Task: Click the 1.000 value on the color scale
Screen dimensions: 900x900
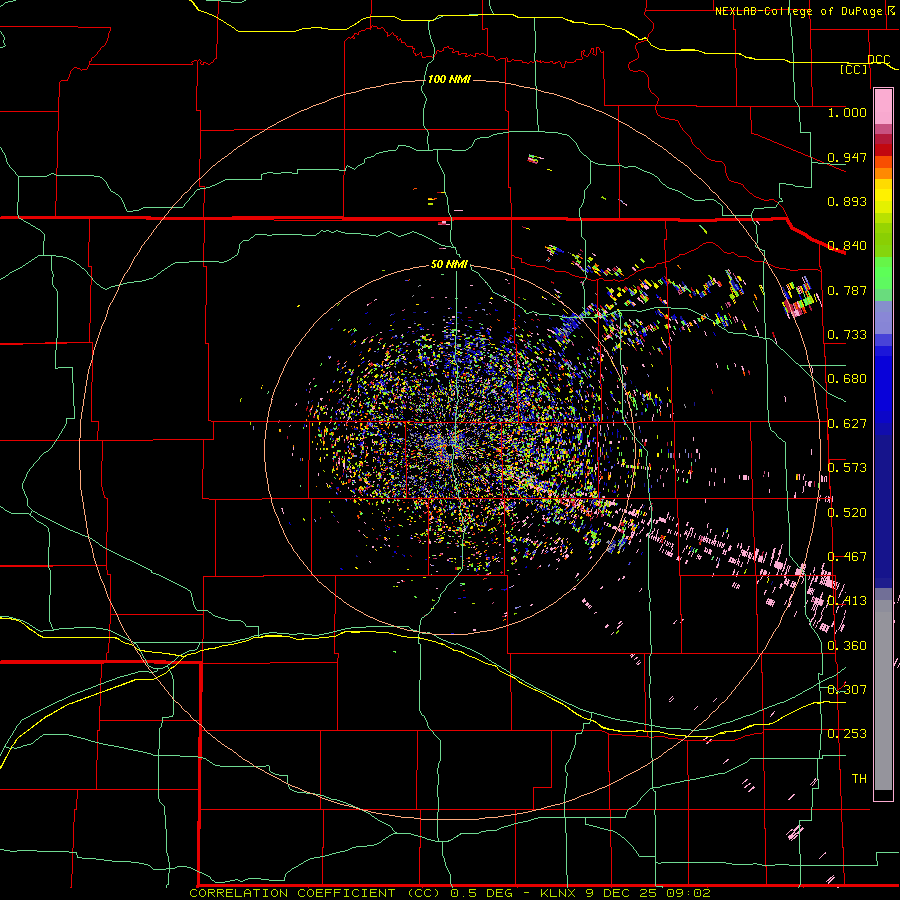Action: [x=847, y=112]
